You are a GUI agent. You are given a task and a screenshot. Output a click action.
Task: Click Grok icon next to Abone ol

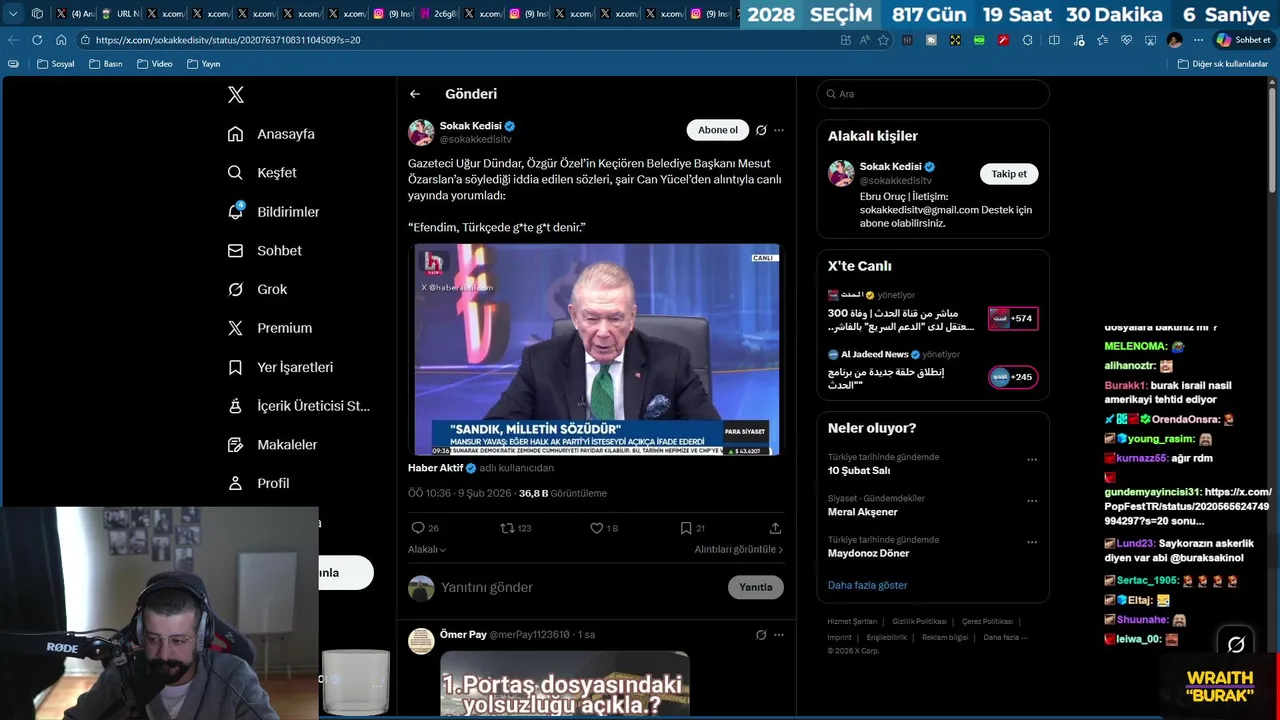(x=761, y=130)
